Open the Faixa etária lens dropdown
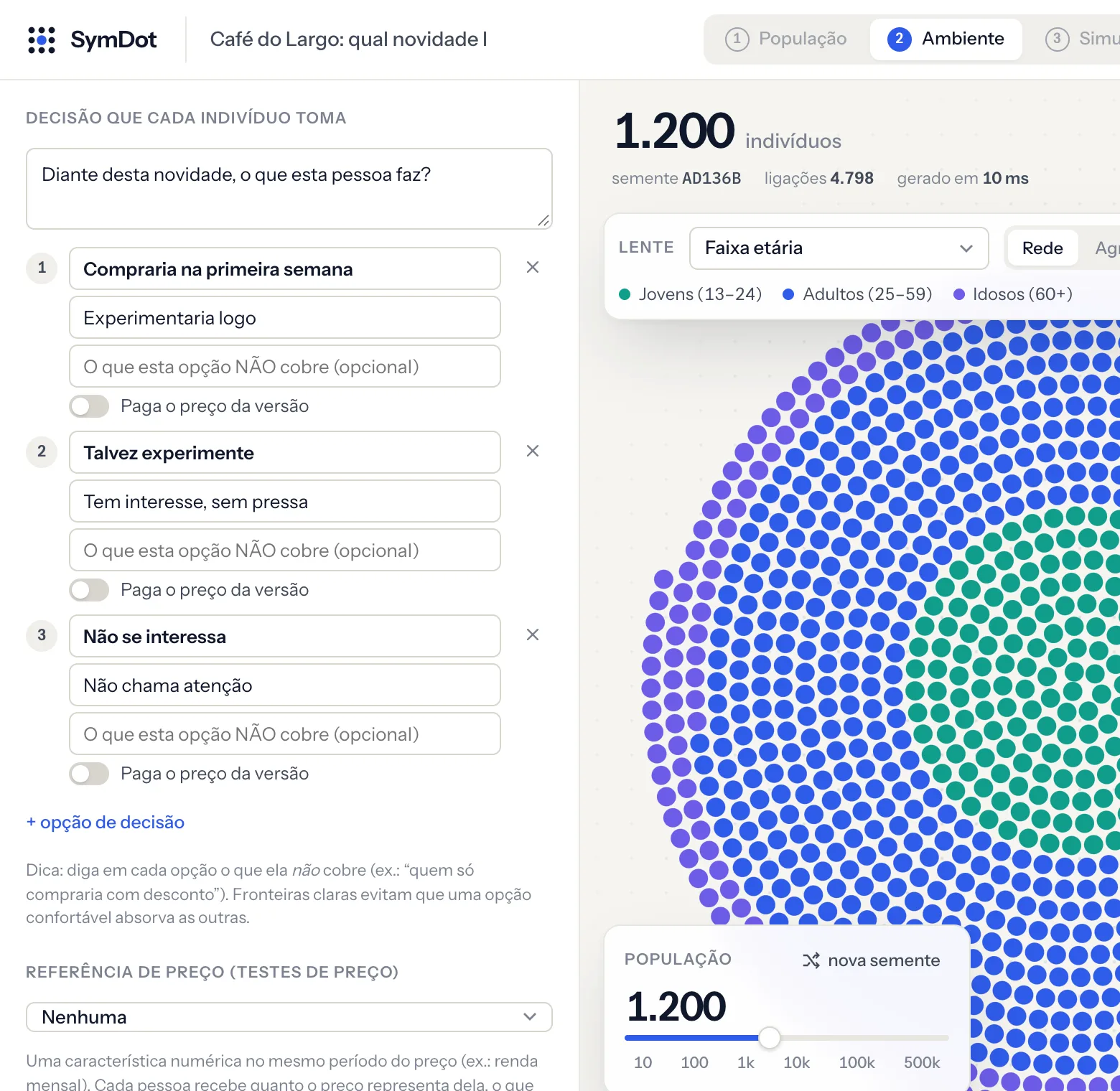This screenshot has height=1091, width=1120. pyautogui.click(x=839, y=248)
